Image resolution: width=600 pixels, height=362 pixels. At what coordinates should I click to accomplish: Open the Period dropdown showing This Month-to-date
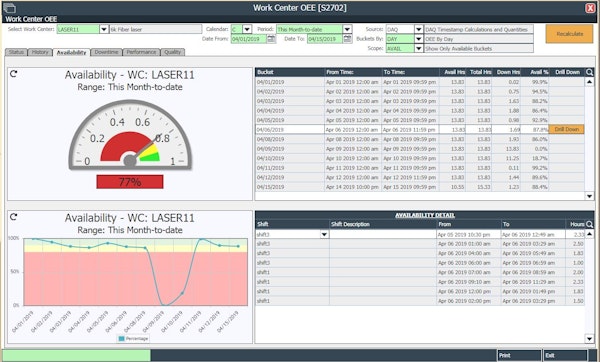[x=347, y=29]
